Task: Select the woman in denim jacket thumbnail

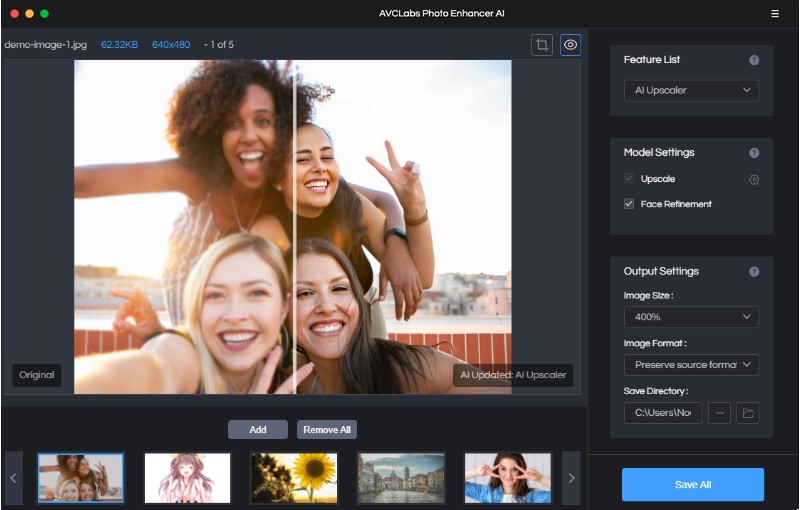Action: click(x=508, y=478)
